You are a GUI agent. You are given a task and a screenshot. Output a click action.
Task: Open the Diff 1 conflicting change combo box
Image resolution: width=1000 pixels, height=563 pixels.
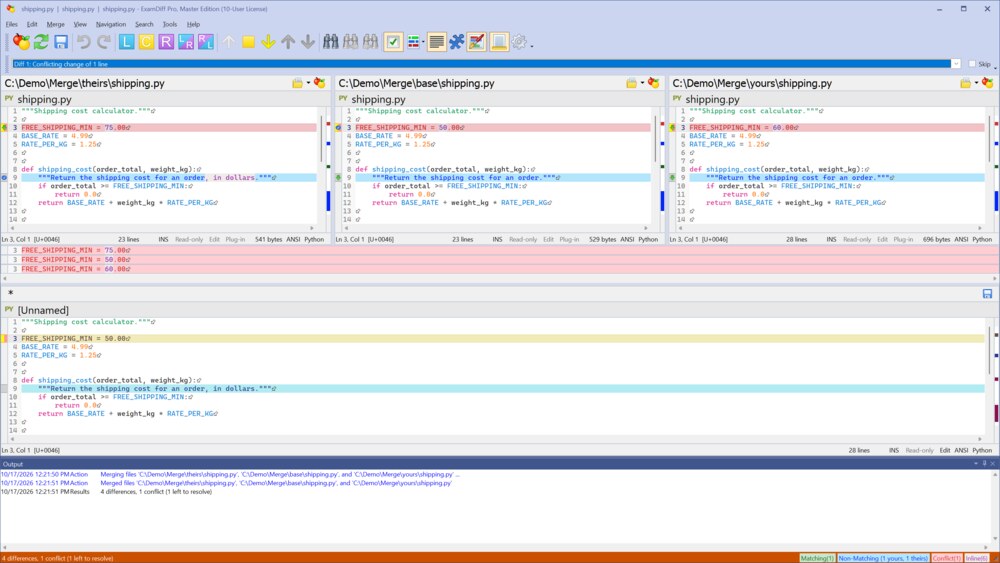(486, 64)
